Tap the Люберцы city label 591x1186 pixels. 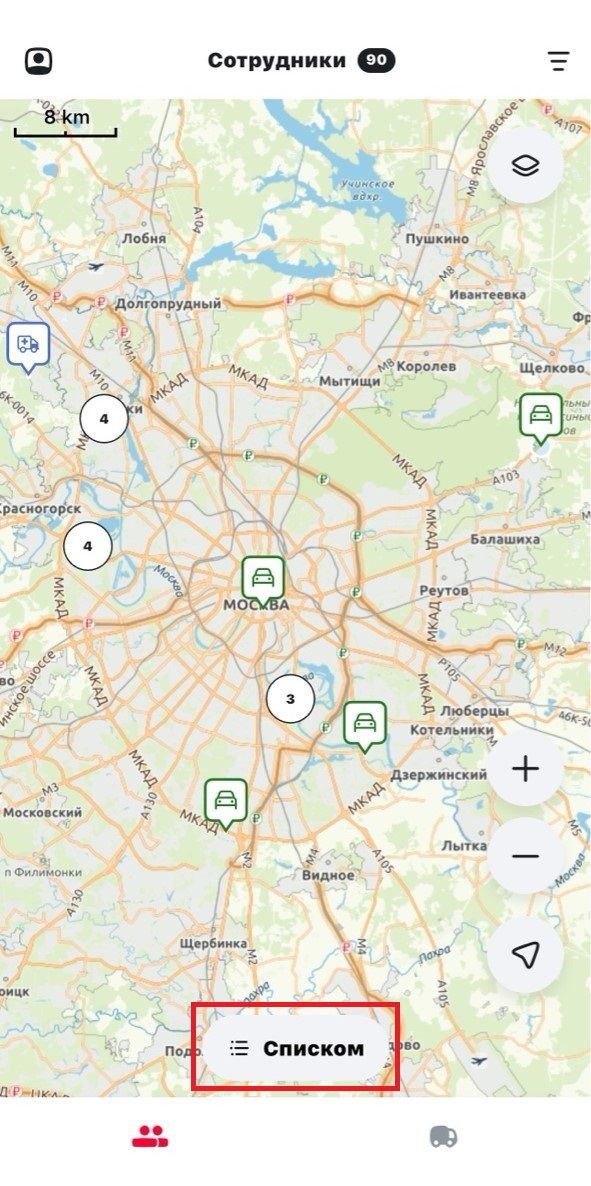[x=474, y=712]
